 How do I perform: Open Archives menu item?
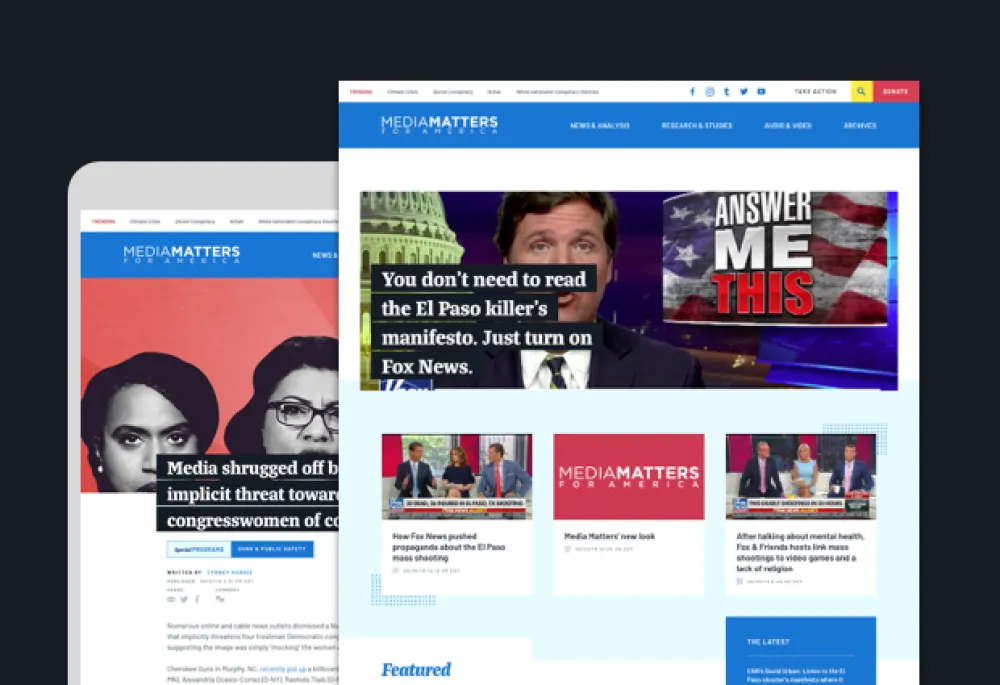(x=860, y=126)
